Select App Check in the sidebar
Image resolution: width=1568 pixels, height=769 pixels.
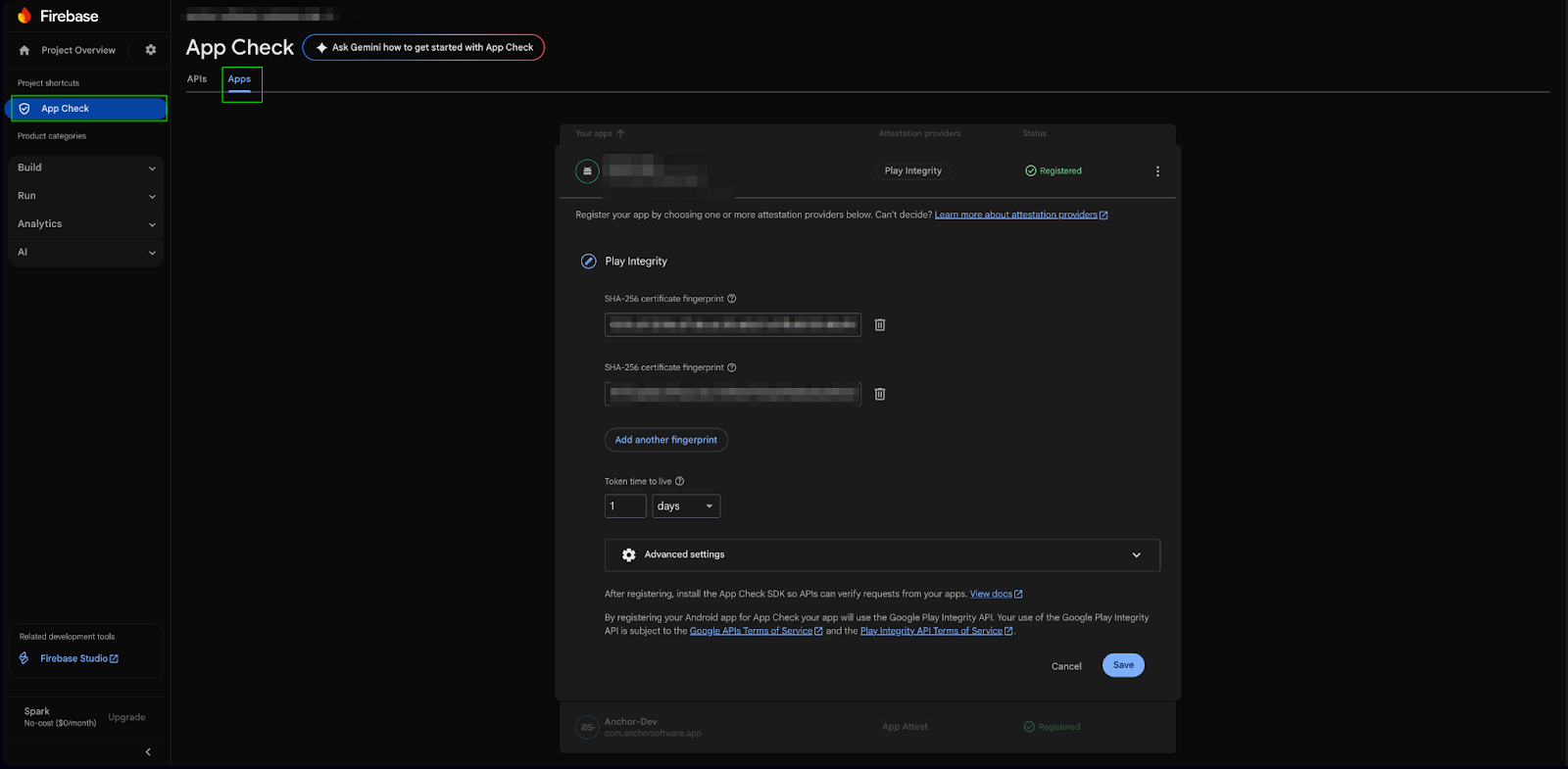[x=88, y=109]
